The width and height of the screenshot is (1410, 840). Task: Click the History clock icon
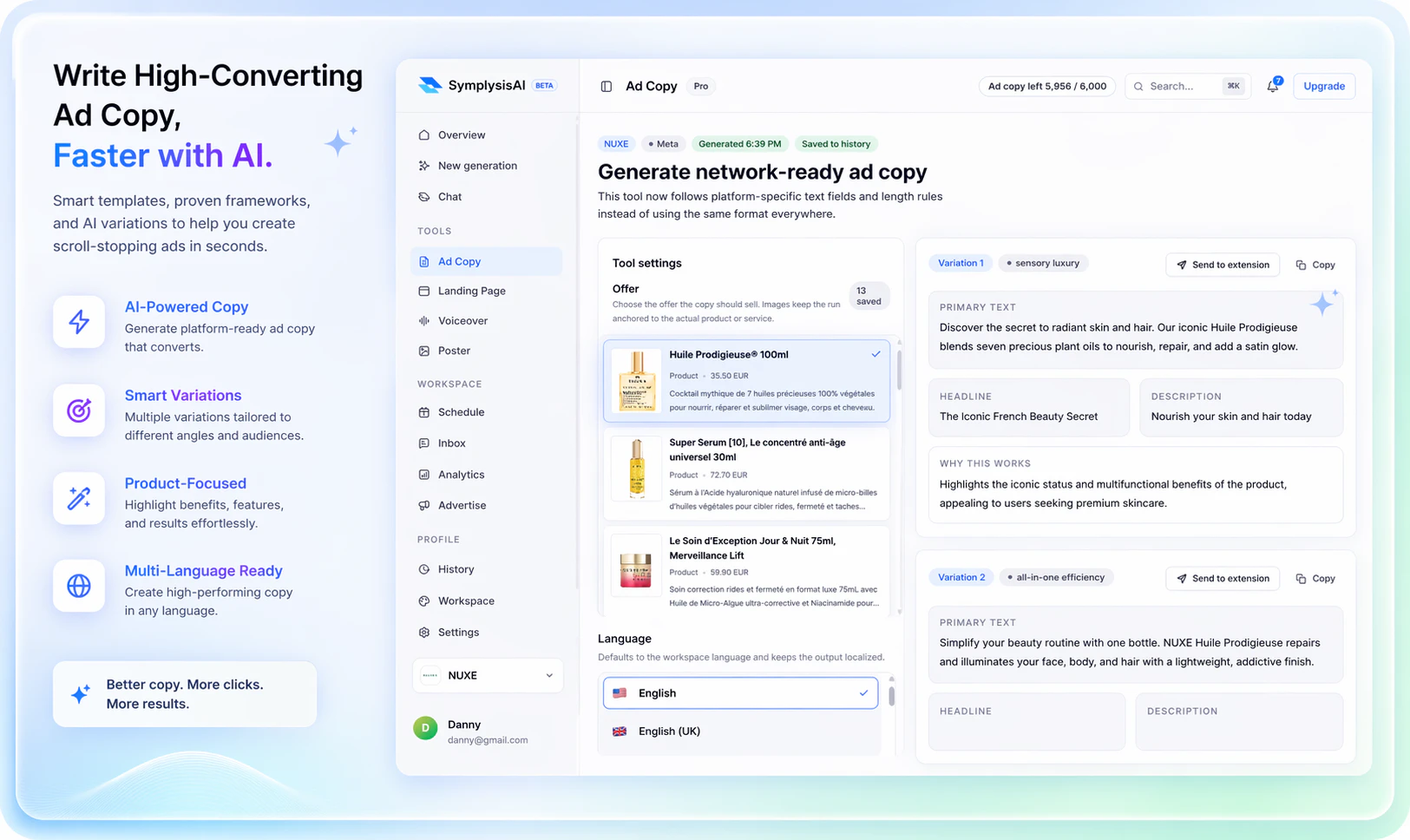tap(424, 569)
